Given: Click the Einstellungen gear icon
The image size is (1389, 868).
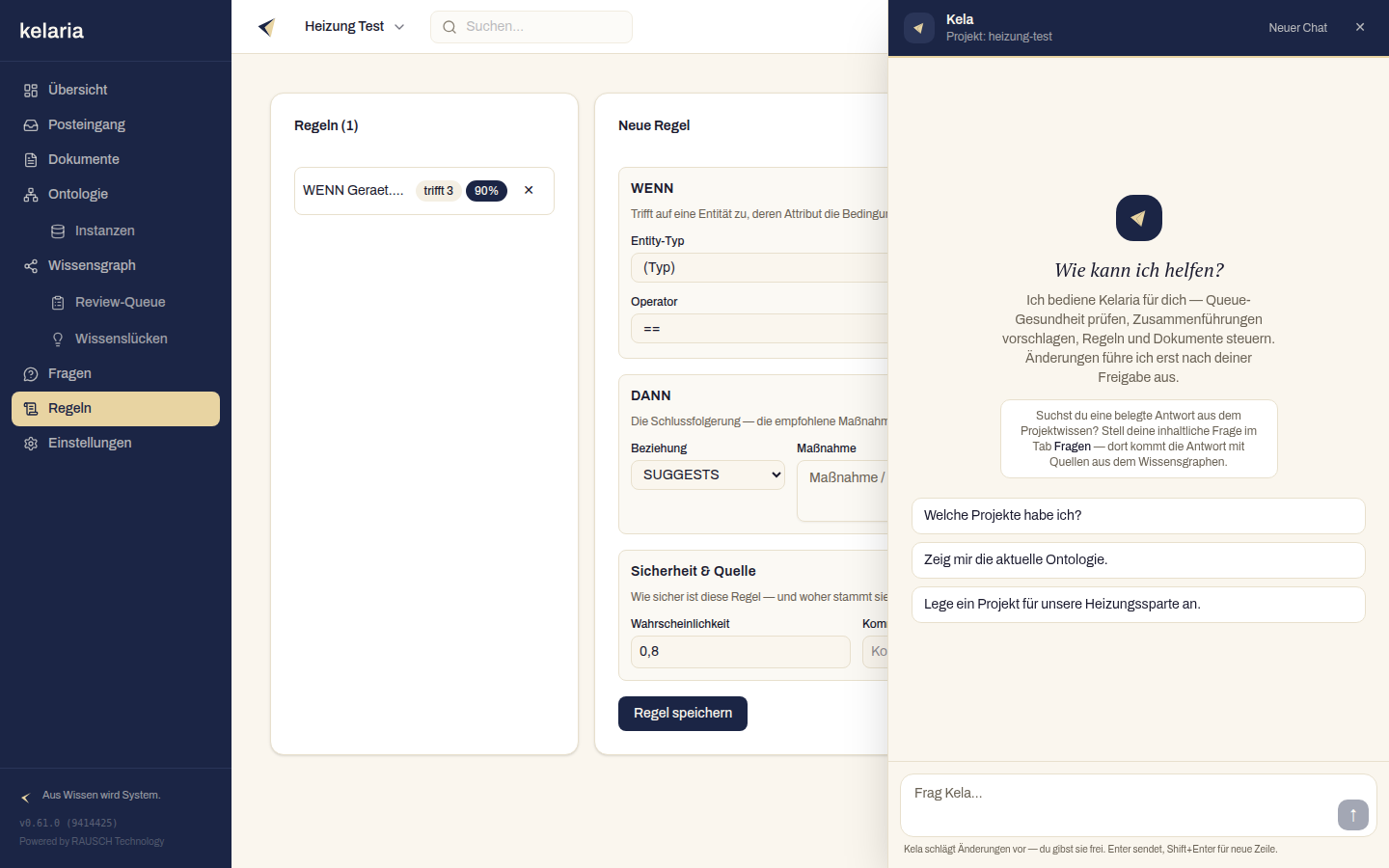Looking at the screenshot, I should (x=31, y=444).
